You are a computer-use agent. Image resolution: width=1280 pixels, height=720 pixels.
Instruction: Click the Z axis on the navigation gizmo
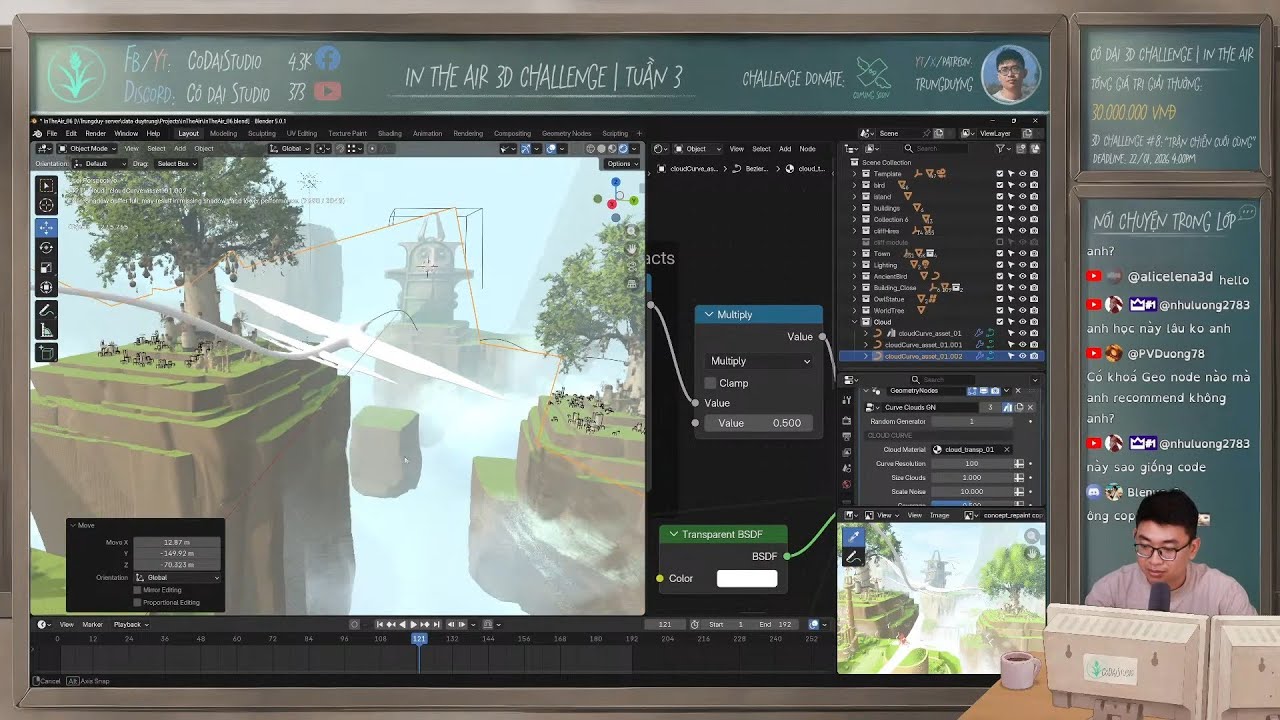click(616, 183)
